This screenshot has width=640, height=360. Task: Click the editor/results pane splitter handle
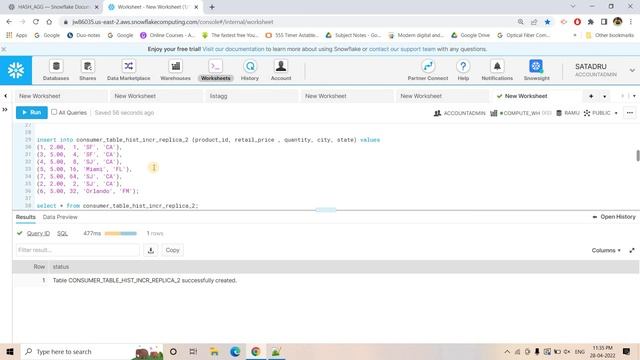pyautogui.click(x=326, y=210)
